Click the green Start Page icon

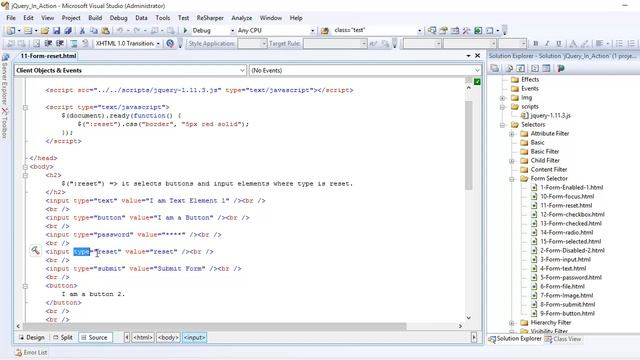point(478,31)
